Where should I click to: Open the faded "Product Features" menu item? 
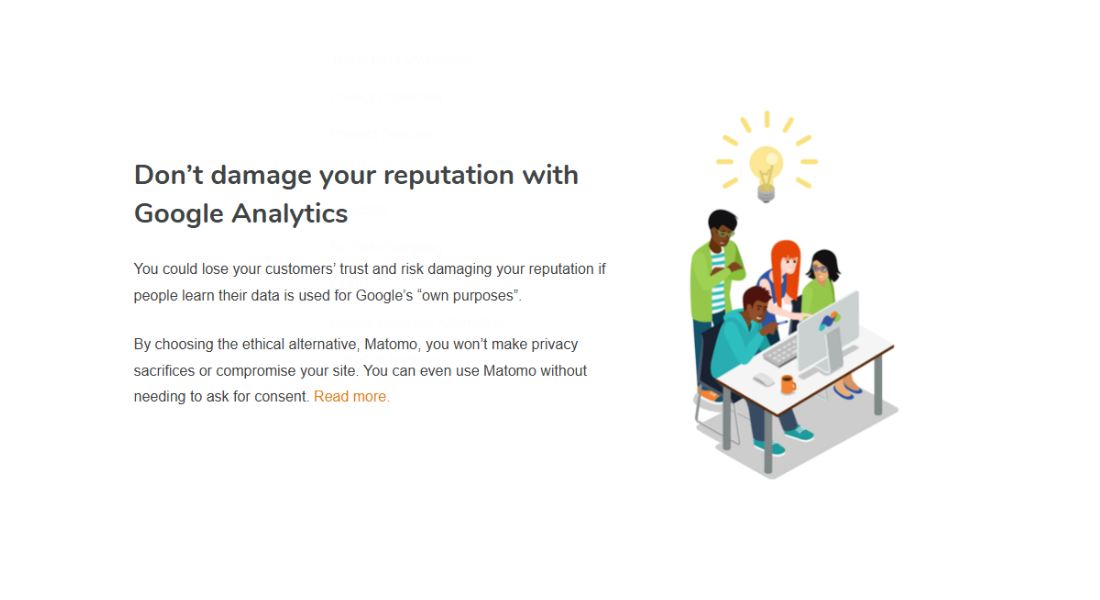point(381,132)
